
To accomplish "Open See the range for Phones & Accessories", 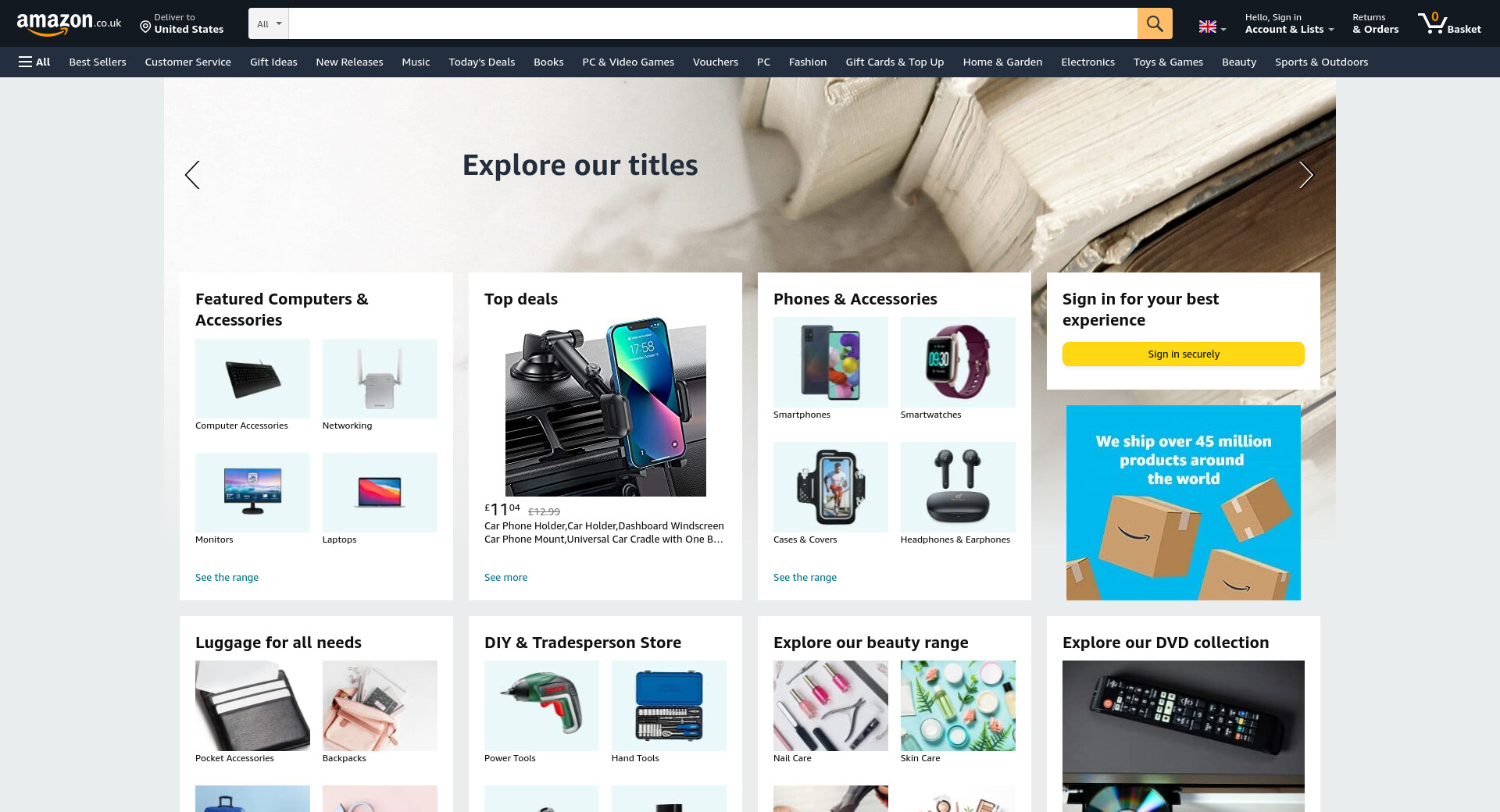I will point(805,577).
